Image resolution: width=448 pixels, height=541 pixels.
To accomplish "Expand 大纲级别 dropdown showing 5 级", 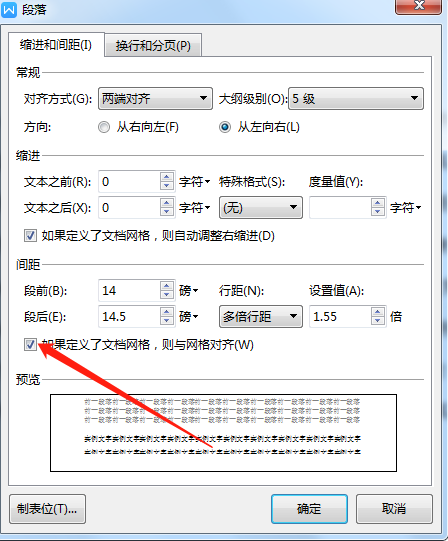I will tap(356, 99).
